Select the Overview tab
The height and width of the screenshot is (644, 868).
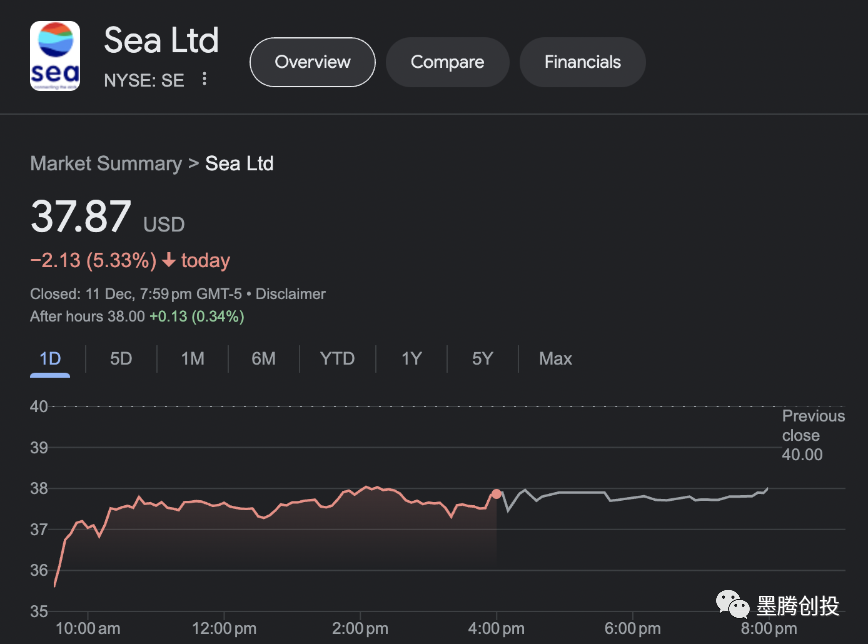pos(312,62)
